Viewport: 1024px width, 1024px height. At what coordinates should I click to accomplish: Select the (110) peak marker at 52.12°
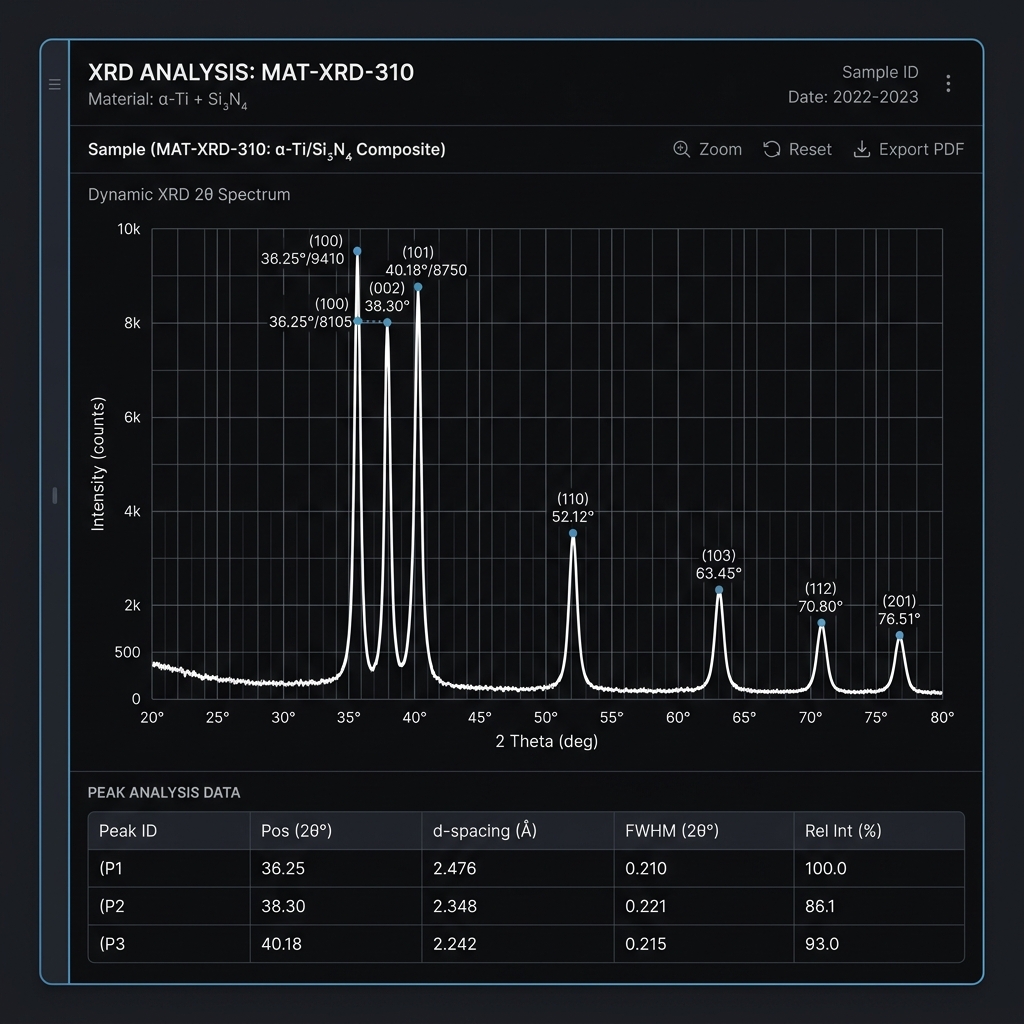(x=573, y=534)
